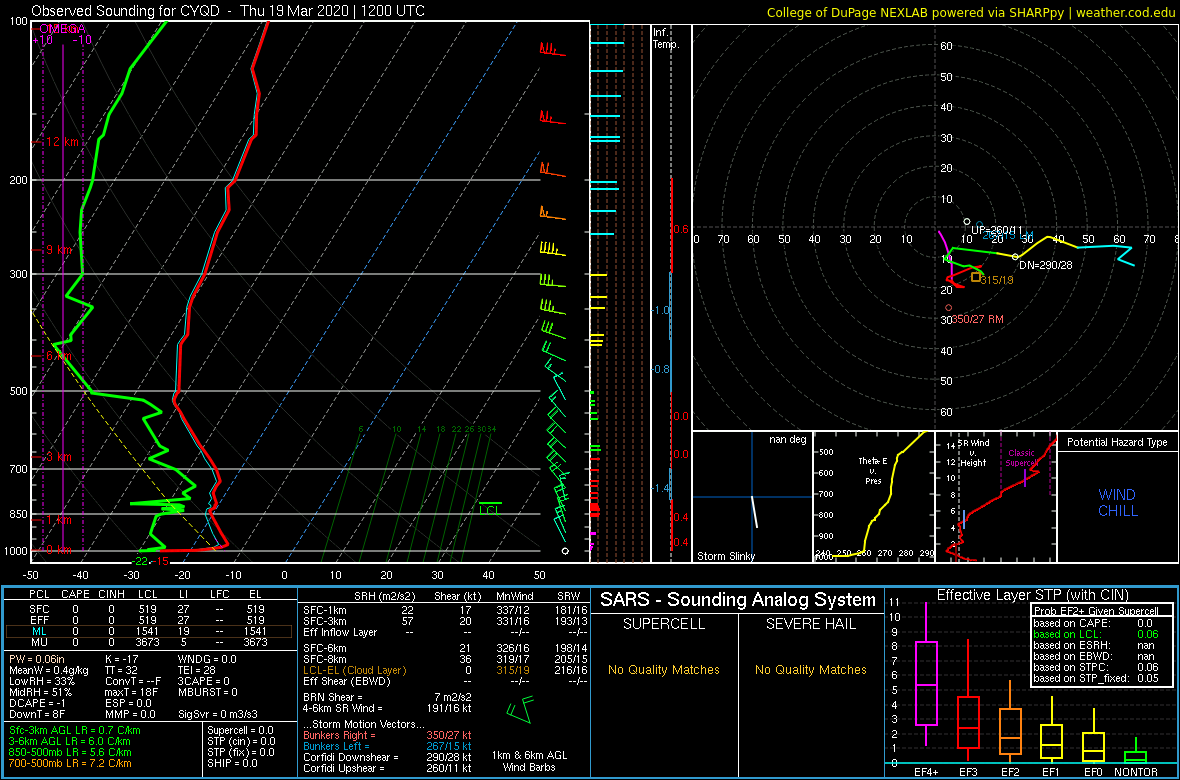Click the Bunkers Left 267/15 kt line
1180x780 pixels.
(387, 745)
